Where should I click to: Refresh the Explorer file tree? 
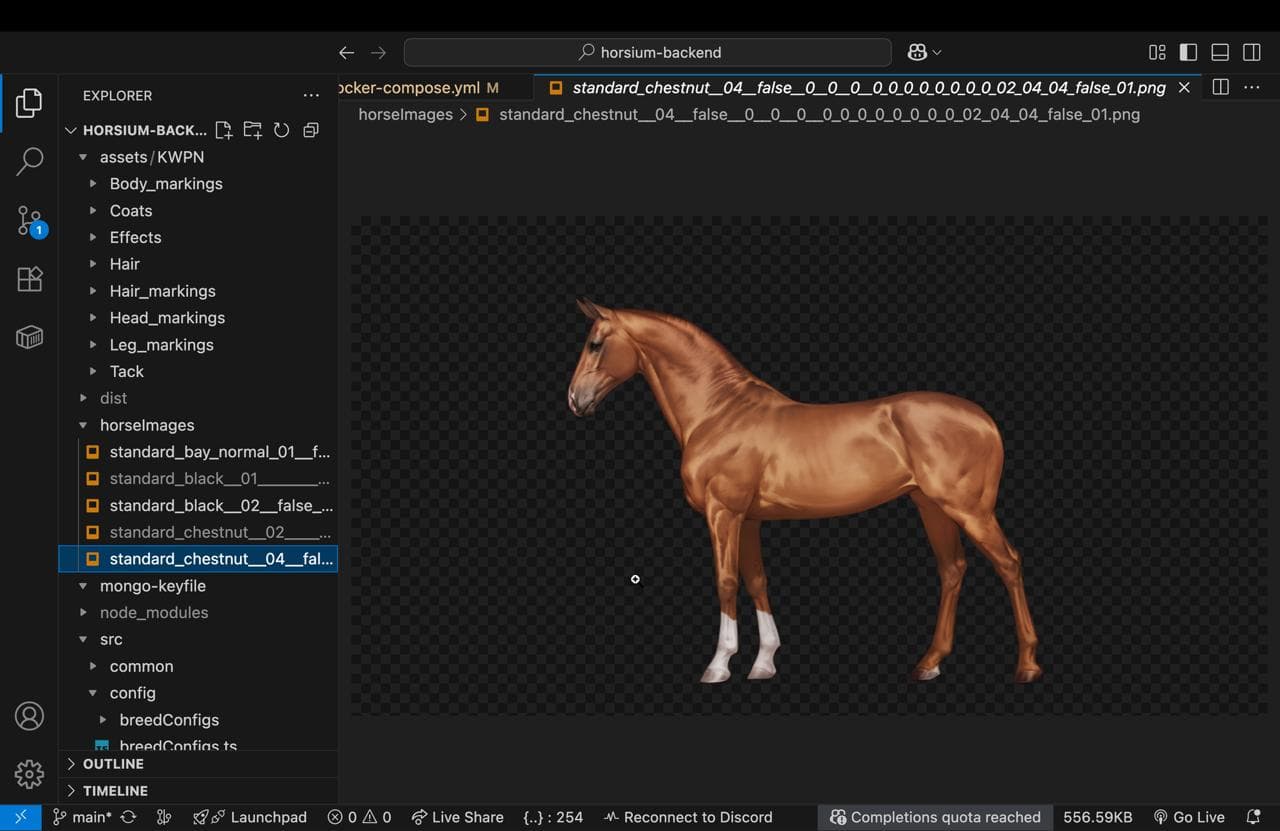[x=282, y=130]
